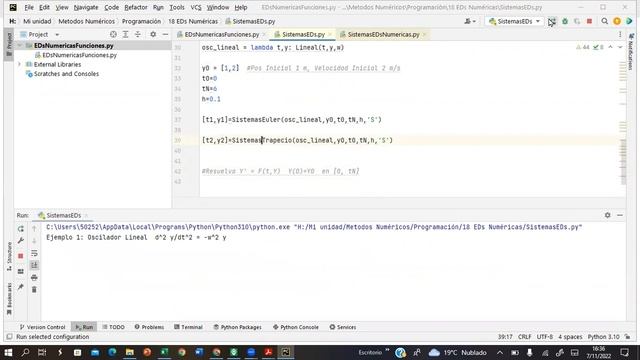Viewport: 640px width, 360px height.
Task: Select opened file locator in Project panel
Action: click(113, 35)
